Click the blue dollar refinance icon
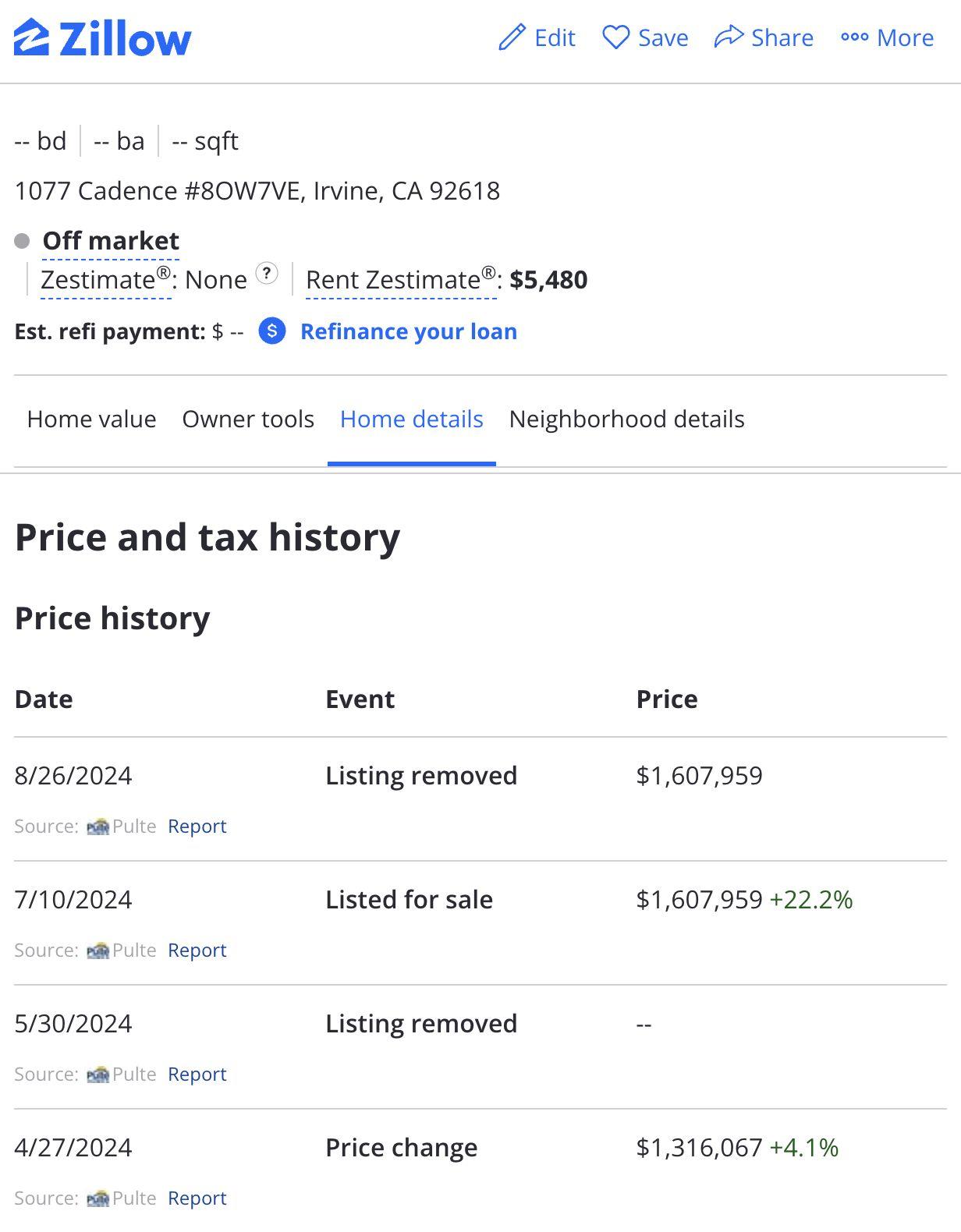The width and height of the screenshot is (961, 1232). pos(272,331)
